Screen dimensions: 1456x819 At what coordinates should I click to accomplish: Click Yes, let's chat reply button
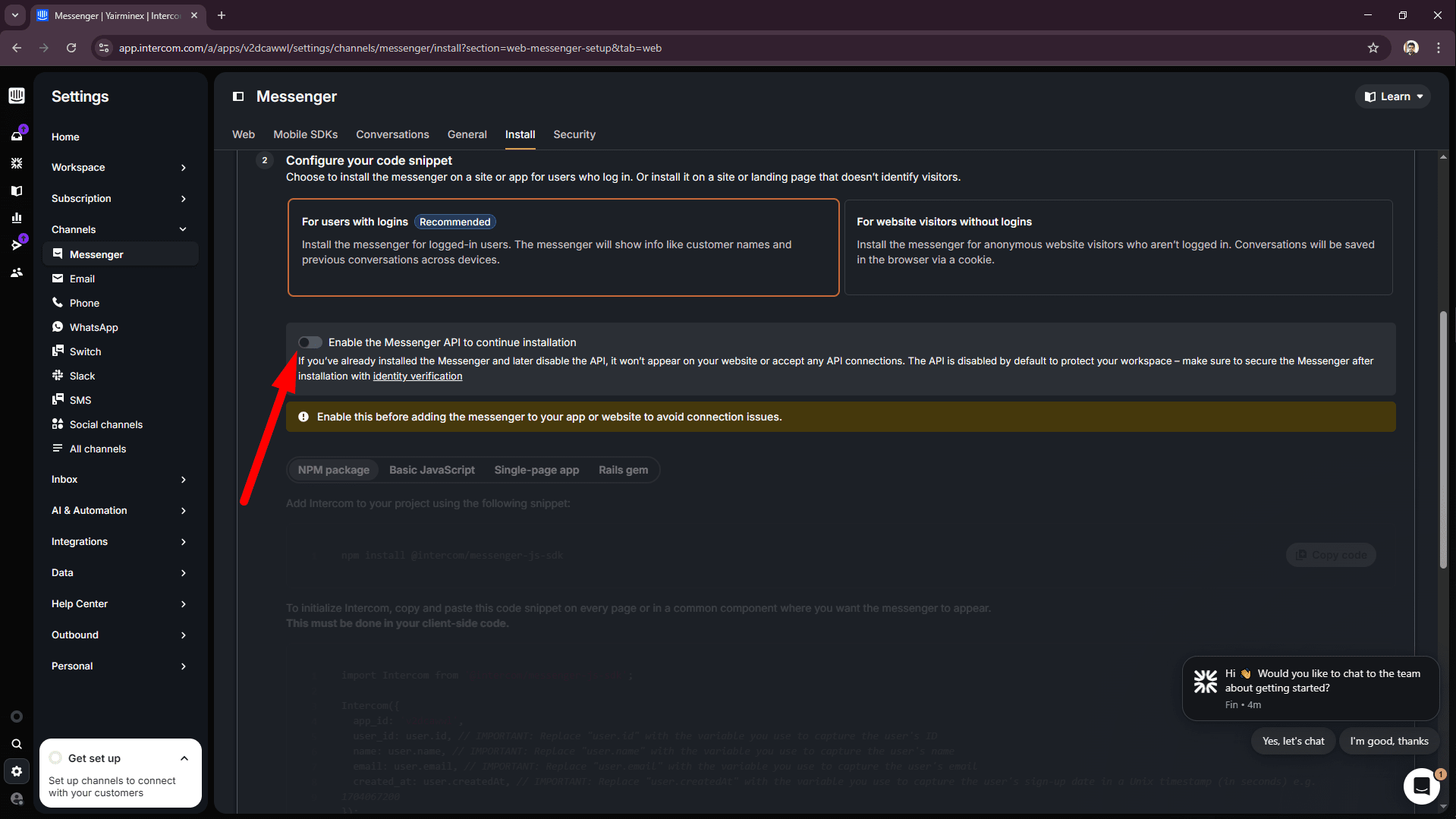[x=1293, y=741]
